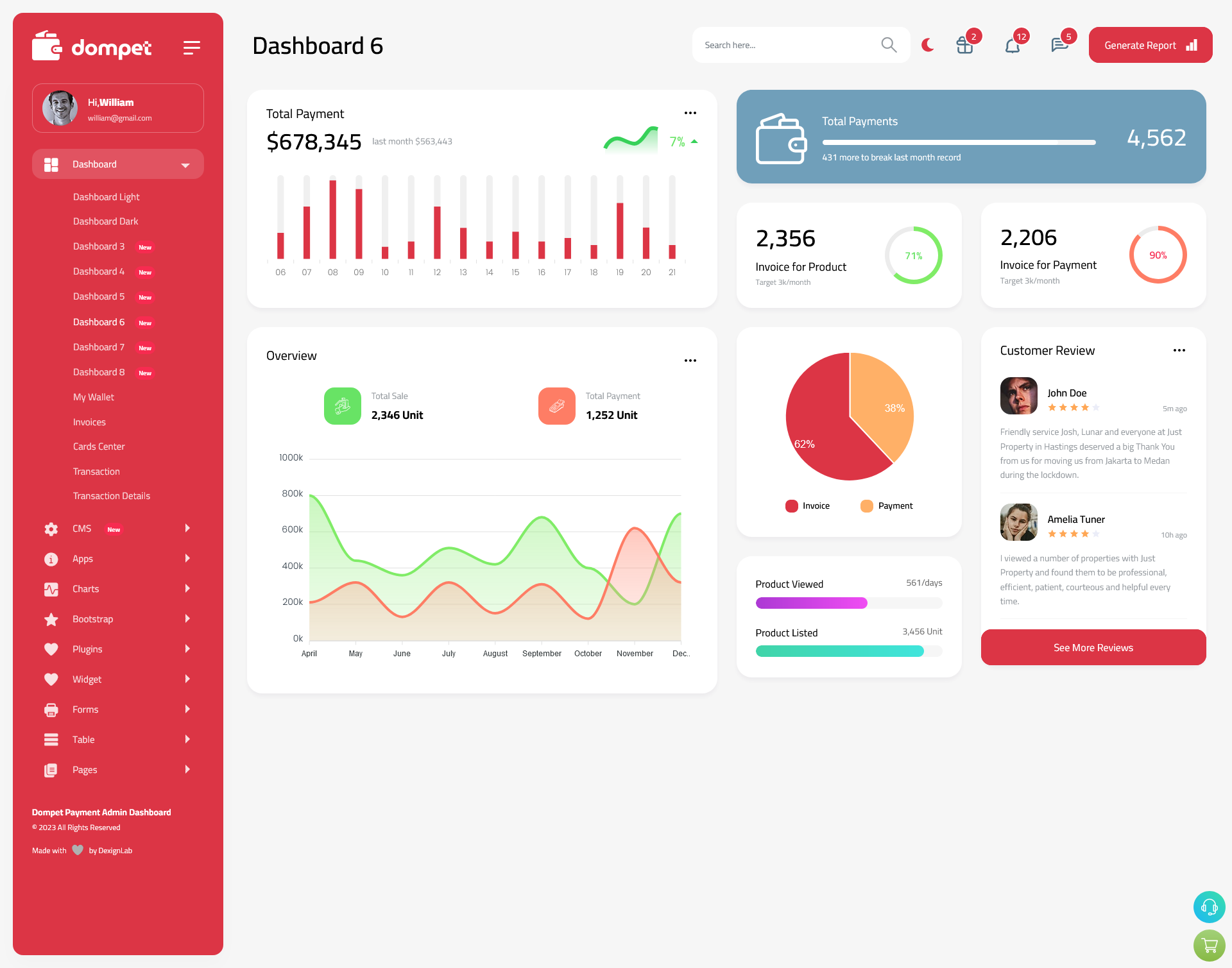Click Generate Report bar chart icon

(1192, 46)
